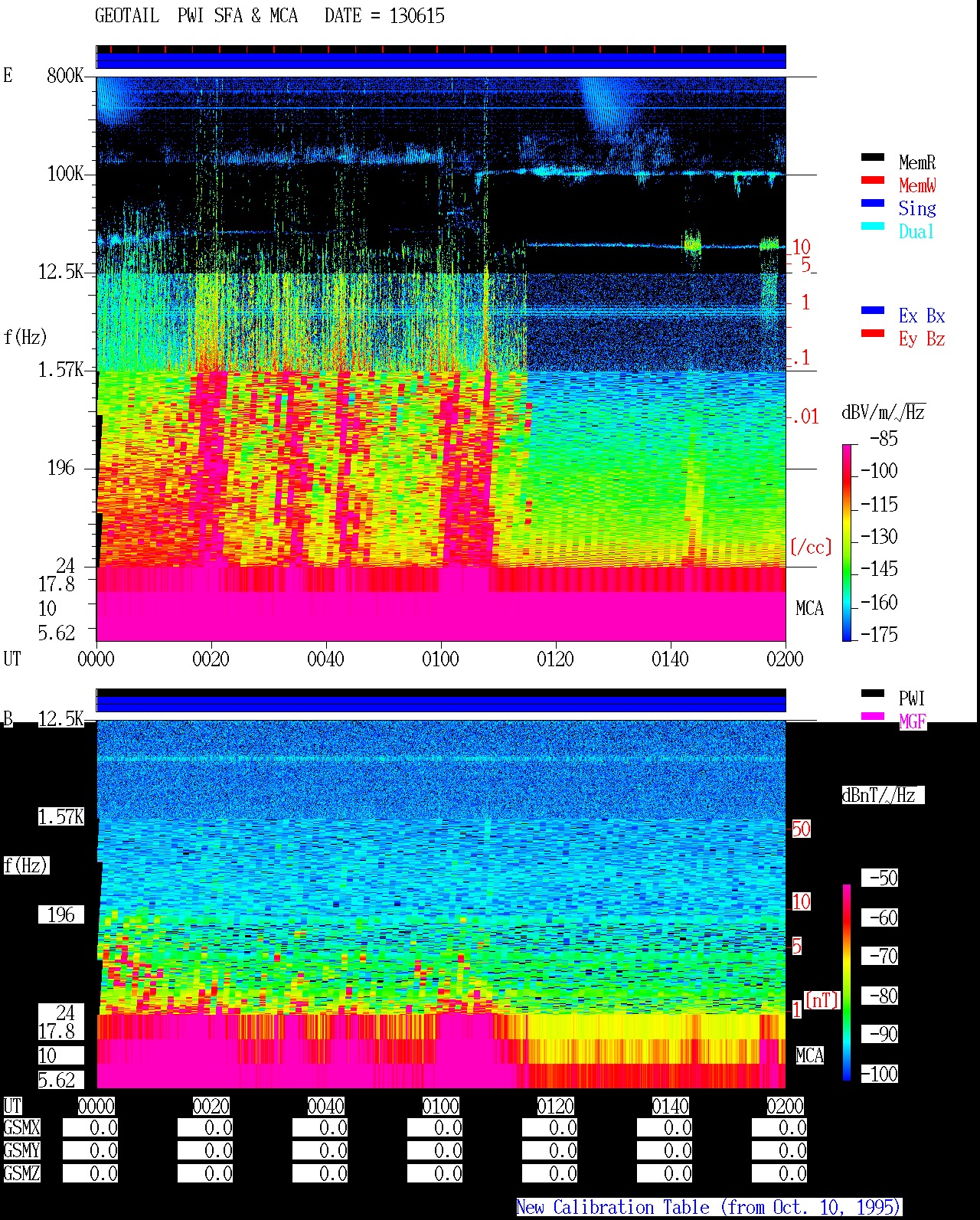Click the dBnT color scale bar
The width and height of the screenshot is (980, 1220).
(847, 983)
